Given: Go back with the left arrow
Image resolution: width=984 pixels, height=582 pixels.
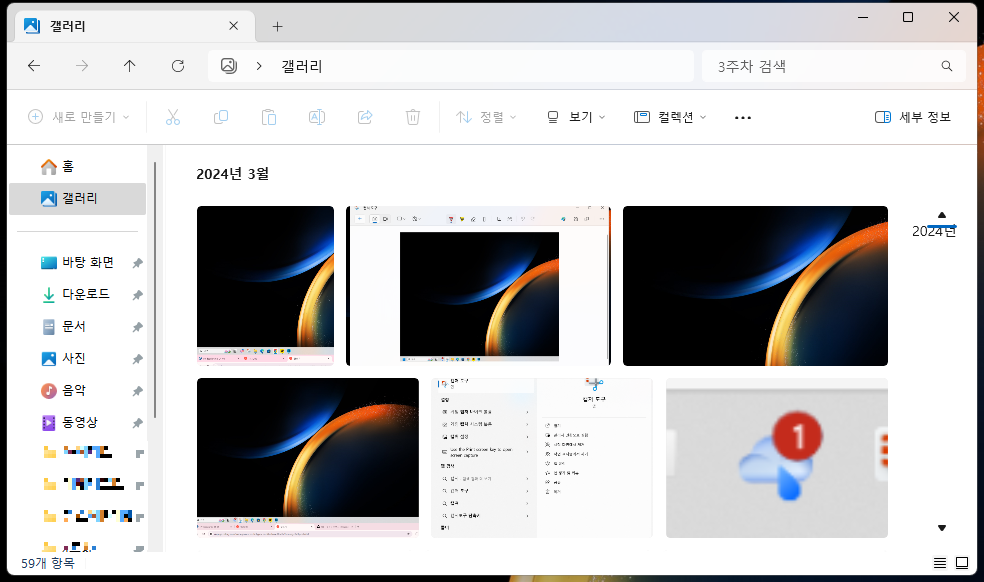Looking at the screenshot, I should point(34,66).
